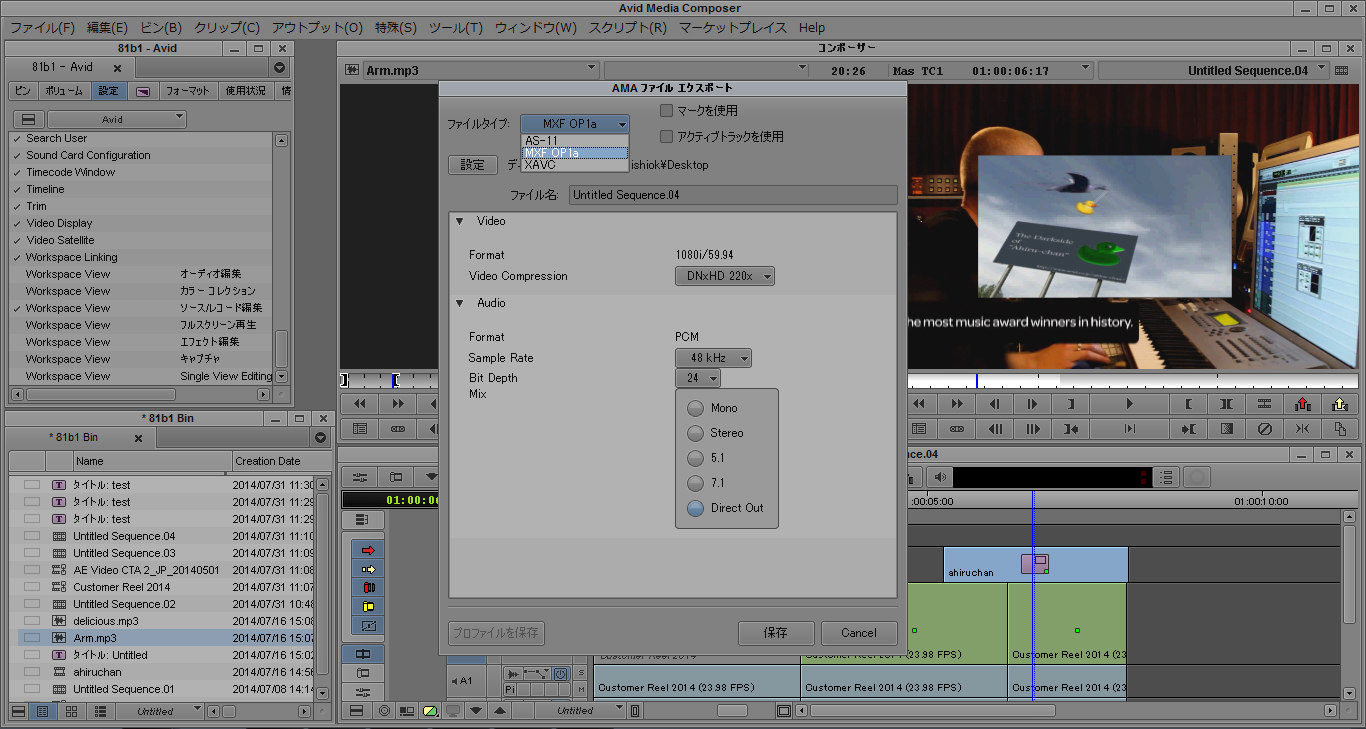Toggle the checkbox beside Arm.mp3 in bin
Image resolution: width=1366 pixels, height=729 pixels.
32,638
